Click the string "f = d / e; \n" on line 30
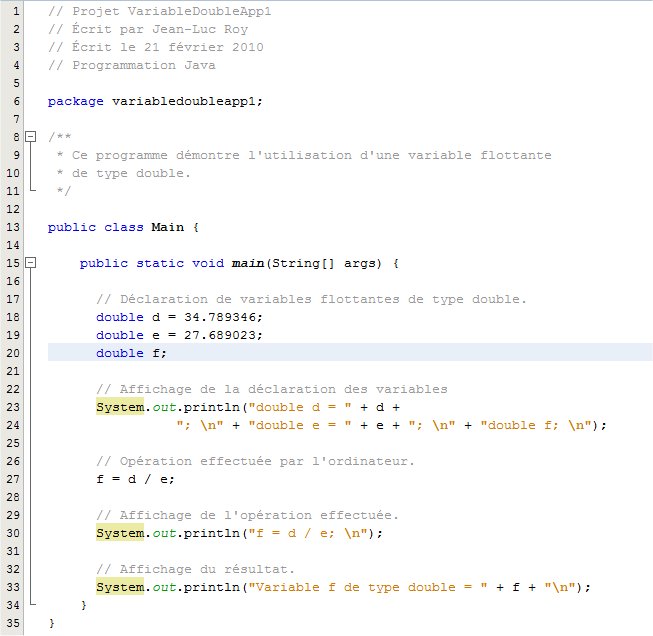The height and width of the screenshot is (636, 653). [x=308, y=533]
